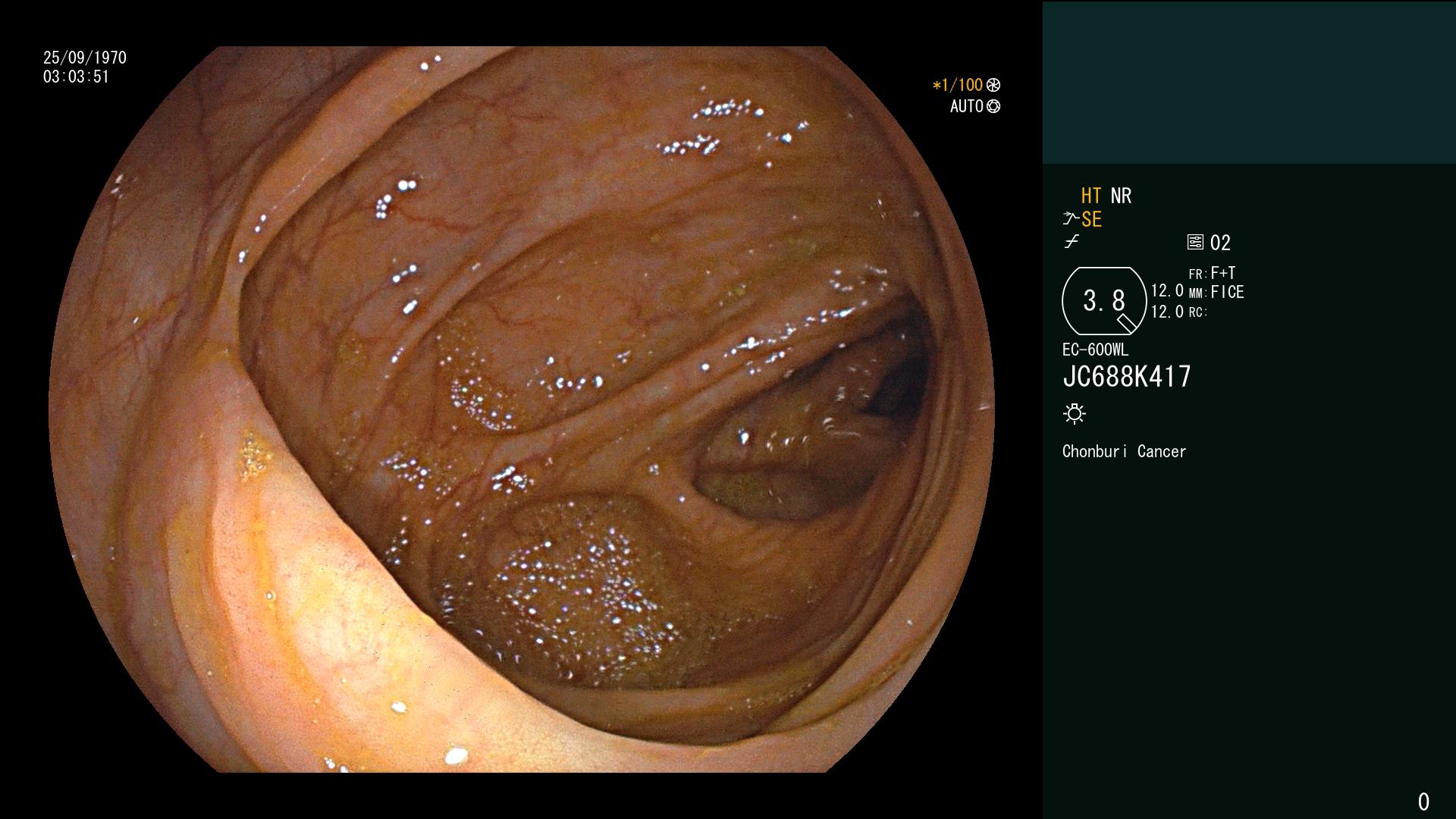
Task: Click the RC: label
Action: pyautogui.click(x=1197, y=312)
